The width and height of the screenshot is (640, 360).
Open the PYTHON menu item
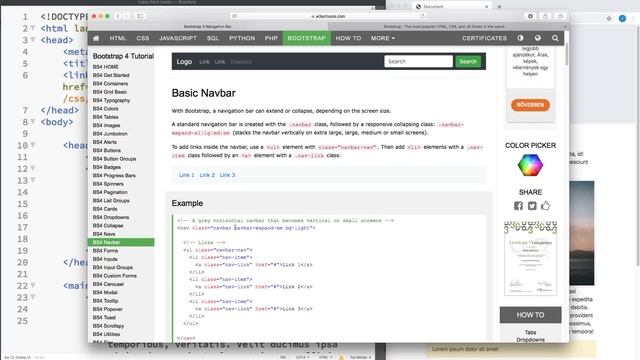point(242,38)
